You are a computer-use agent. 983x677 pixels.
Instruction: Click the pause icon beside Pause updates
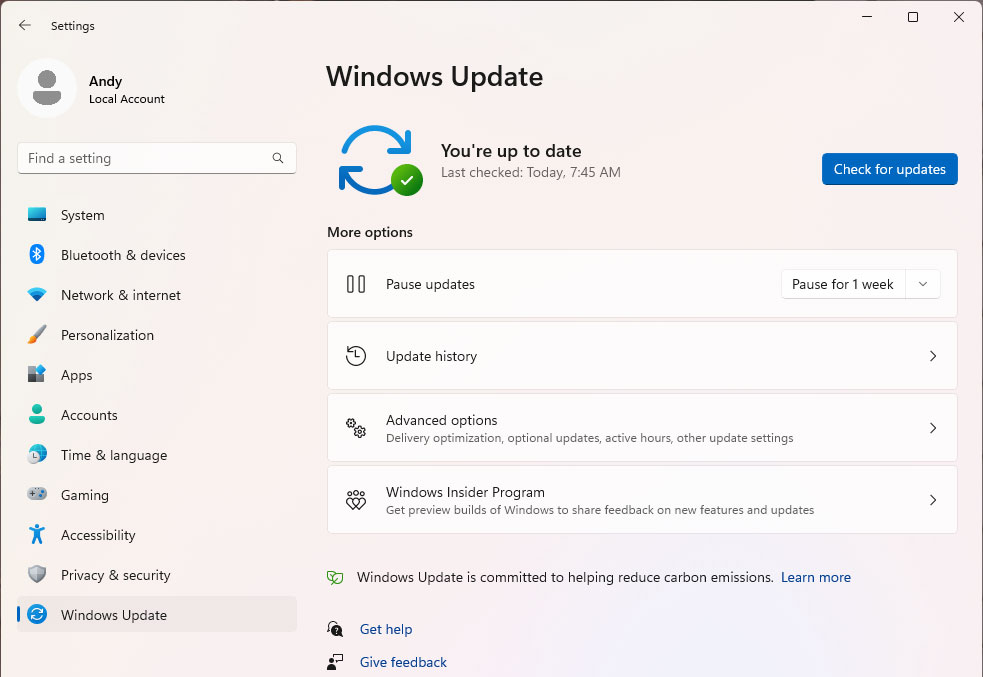(355, 284)
